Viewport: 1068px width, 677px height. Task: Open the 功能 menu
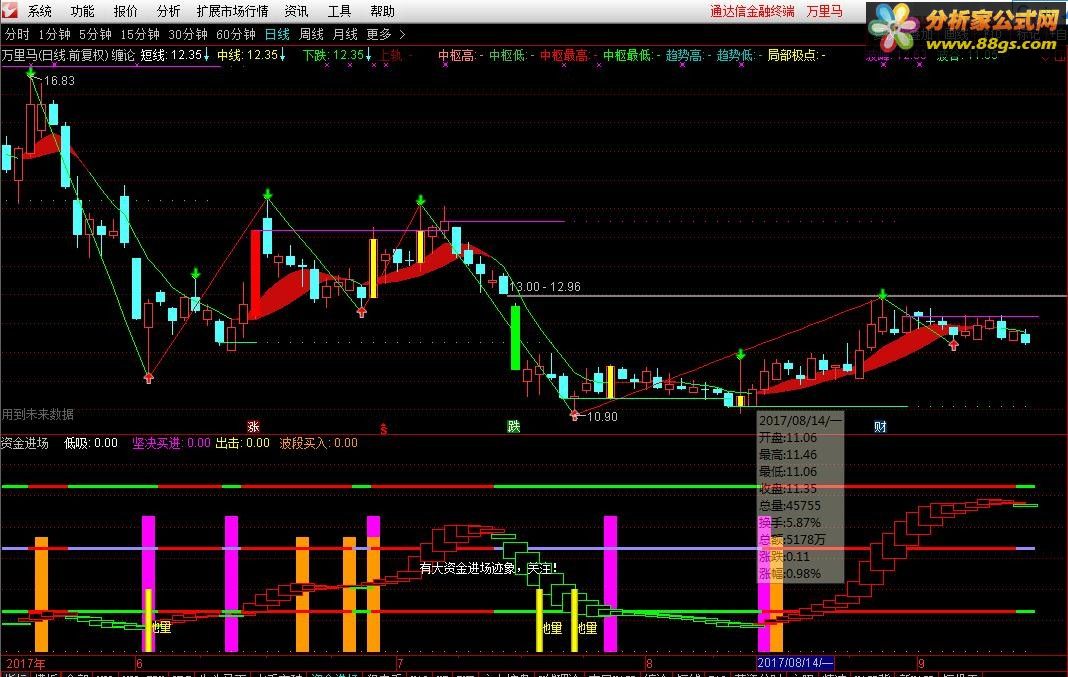(82, 11)
